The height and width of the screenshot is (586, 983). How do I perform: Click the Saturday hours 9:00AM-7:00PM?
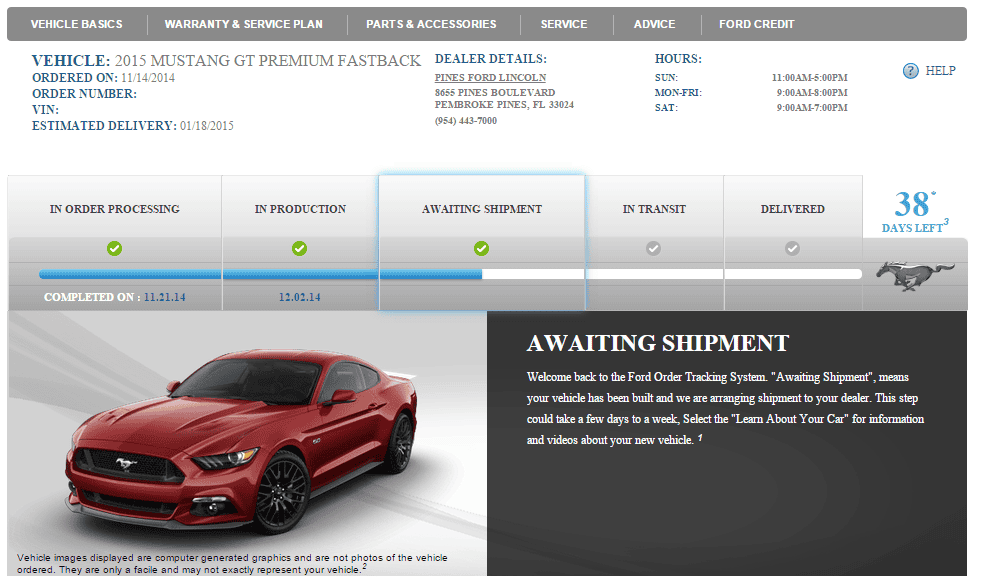[812, 108]
